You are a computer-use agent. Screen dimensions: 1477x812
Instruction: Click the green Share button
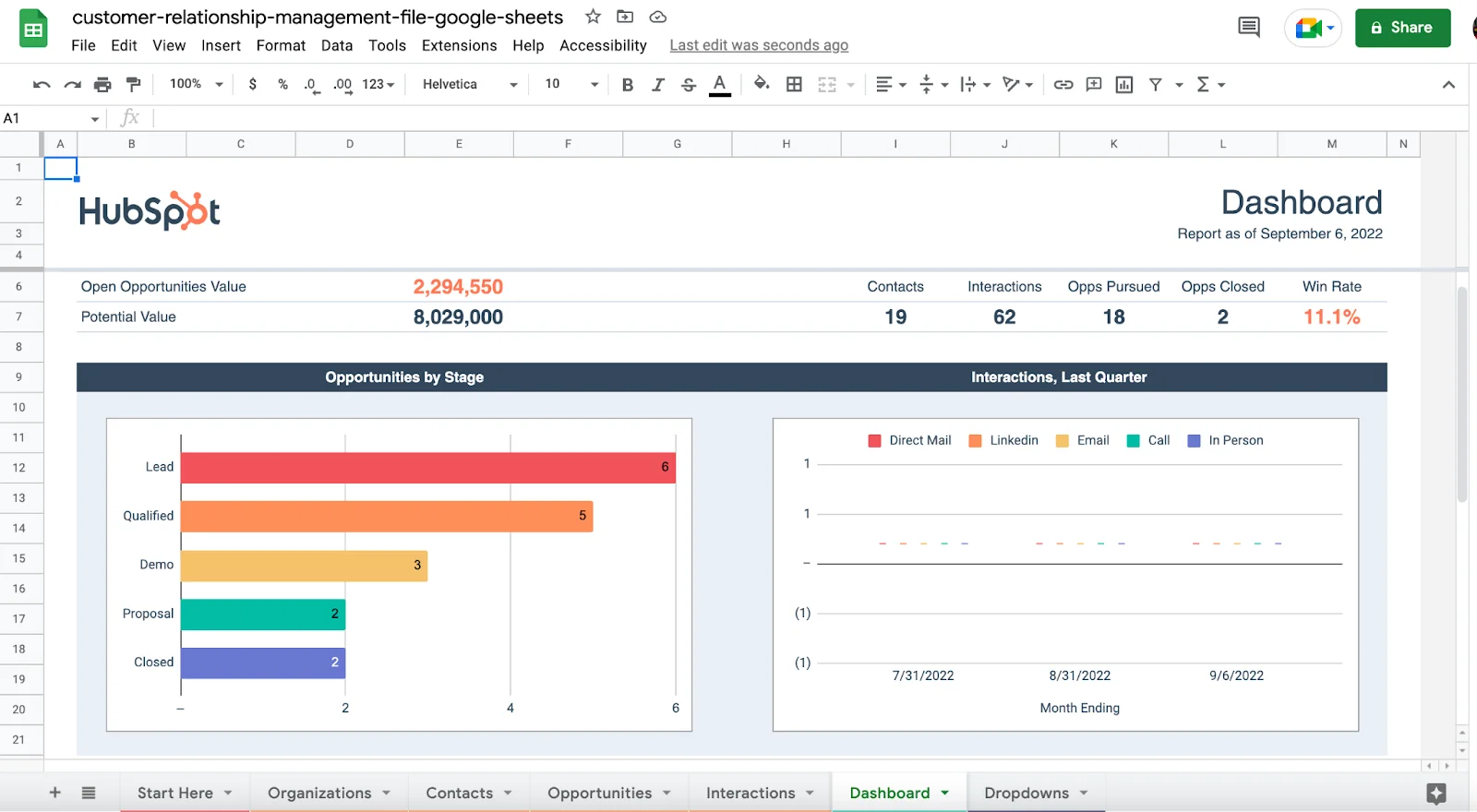coord(1402,28)
